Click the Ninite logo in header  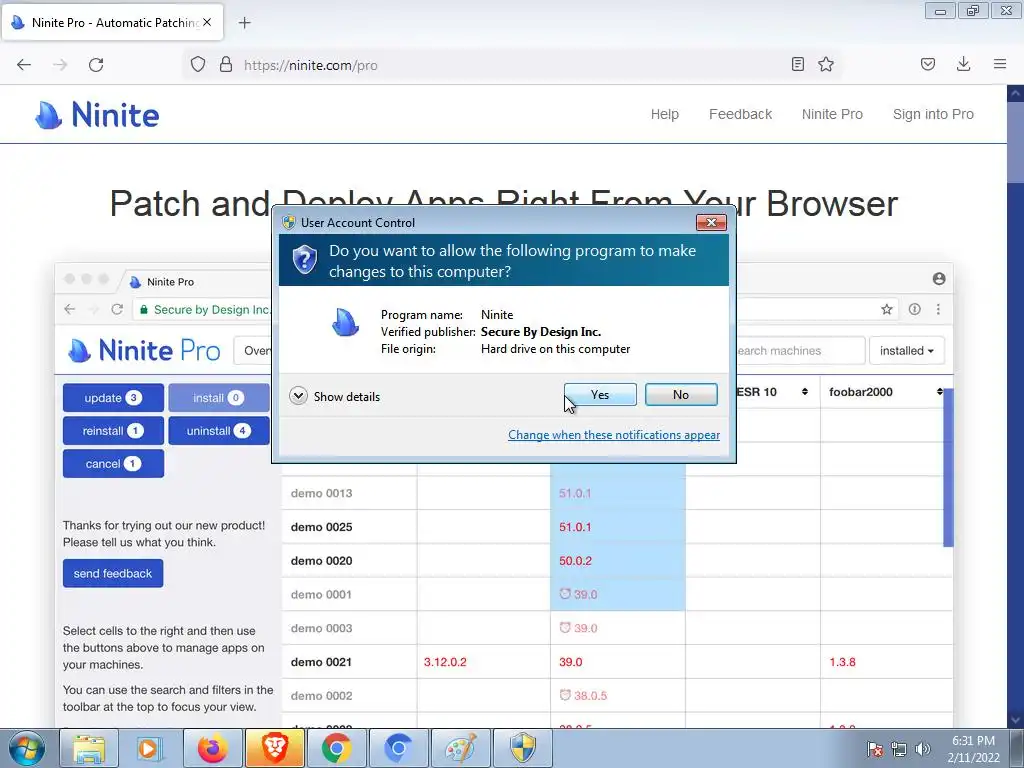[97, 116]
